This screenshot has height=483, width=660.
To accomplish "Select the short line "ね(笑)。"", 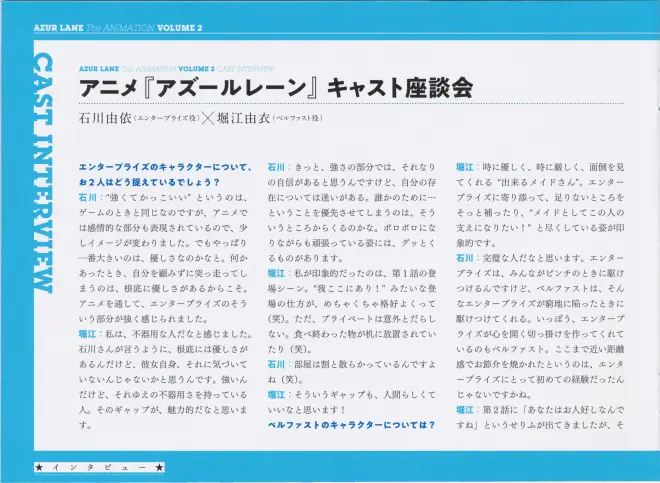I will (286, 379).
